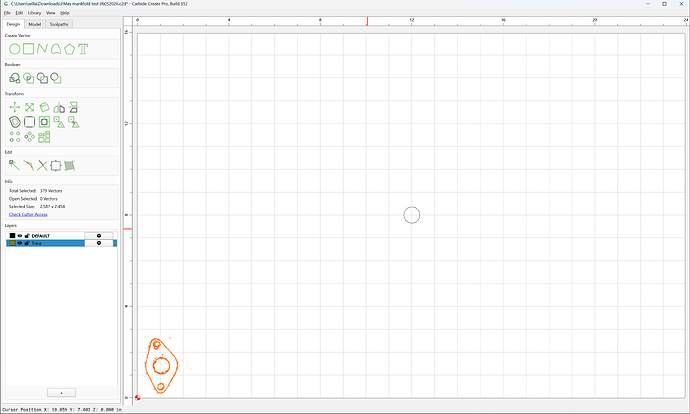Select the Move transform tool
Screen dimensions: 690x414
[15, 107]
